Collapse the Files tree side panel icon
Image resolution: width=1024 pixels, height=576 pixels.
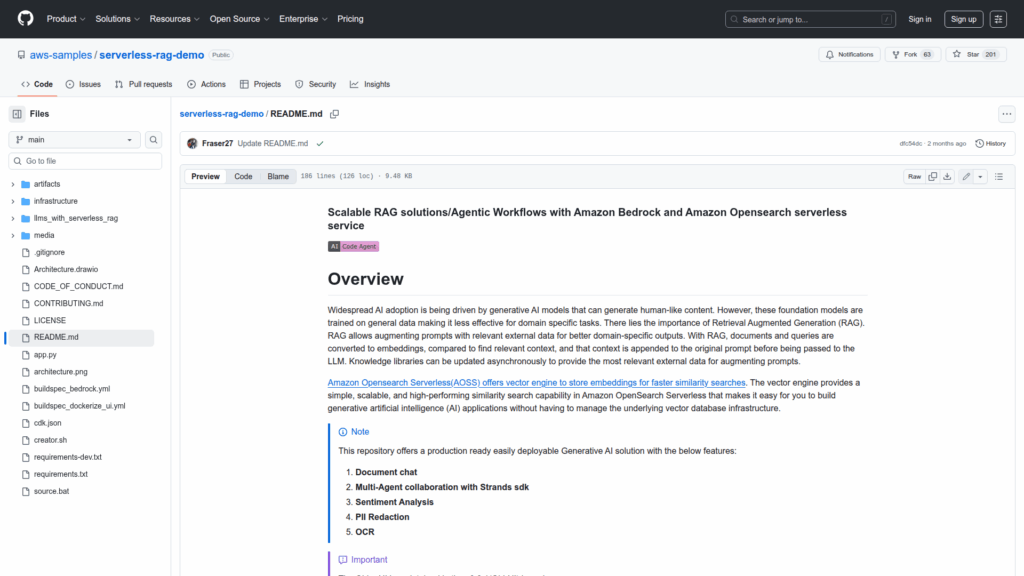click(x=17, y=114)
